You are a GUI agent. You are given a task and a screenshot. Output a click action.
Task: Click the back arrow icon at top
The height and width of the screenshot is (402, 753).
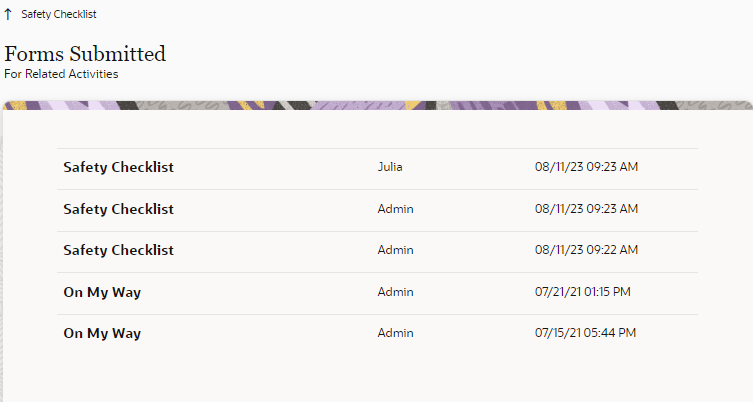(9, 15)
